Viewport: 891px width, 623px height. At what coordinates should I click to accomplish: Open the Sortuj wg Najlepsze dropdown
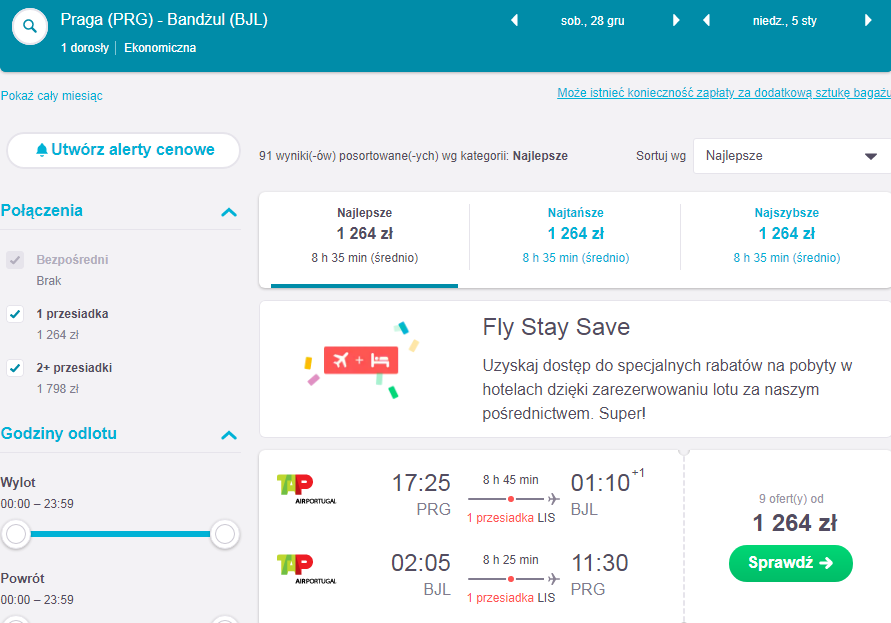[792, 156]
